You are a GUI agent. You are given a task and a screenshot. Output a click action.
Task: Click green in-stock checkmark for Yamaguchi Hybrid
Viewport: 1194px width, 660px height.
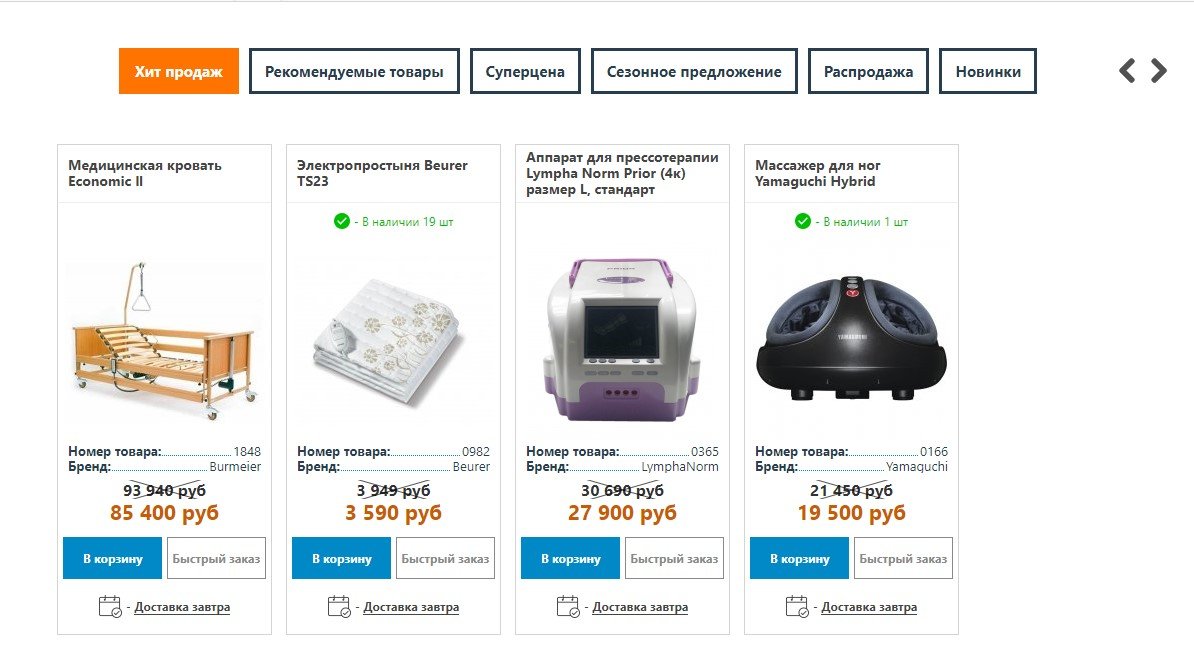pos(802,221)
